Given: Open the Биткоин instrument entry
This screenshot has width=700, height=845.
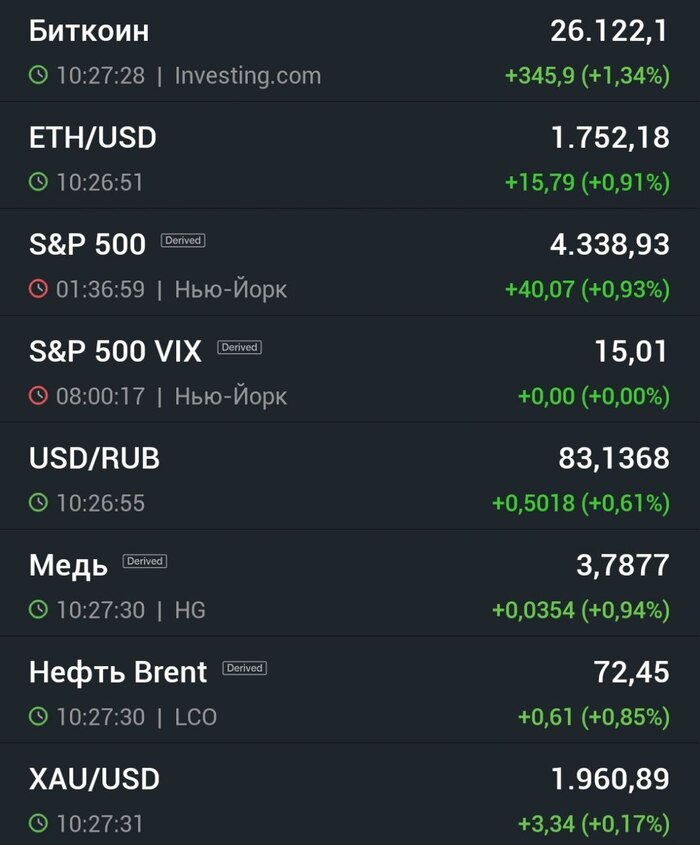Looking at the screenshot, I should click(x=90, y=31).
